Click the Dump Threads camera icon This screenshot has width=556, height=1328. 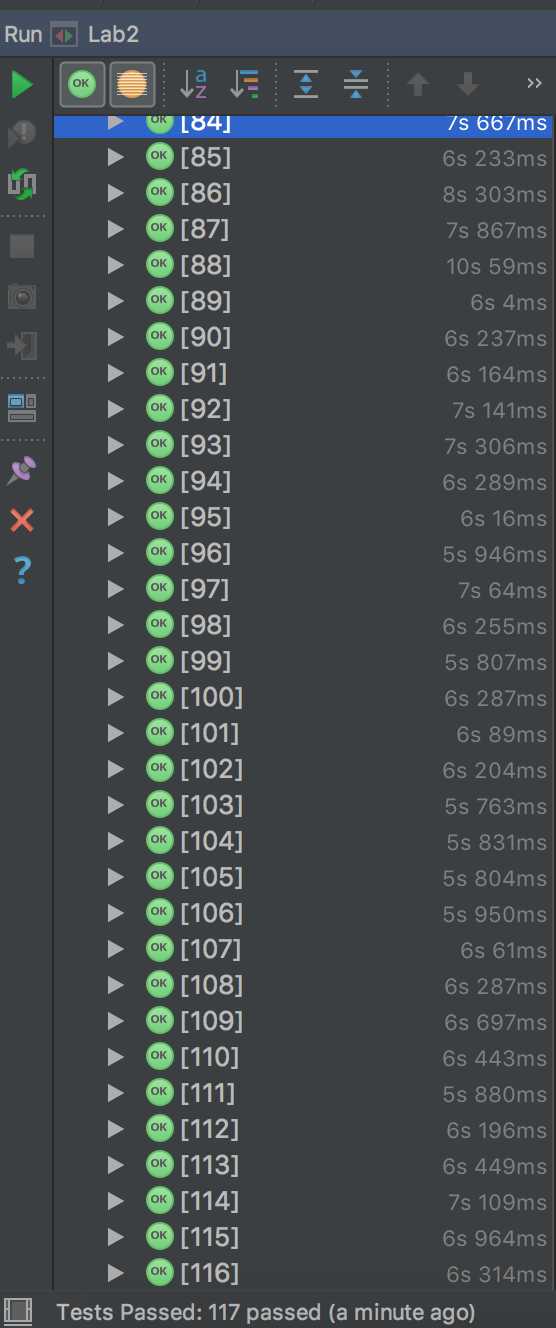22,296
